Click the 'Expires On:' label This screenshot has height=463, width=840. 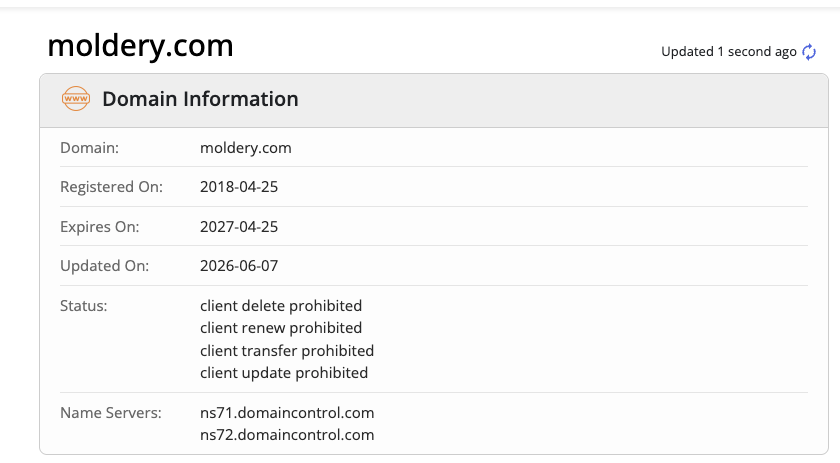pyautogui.click(x=100, y=227)
